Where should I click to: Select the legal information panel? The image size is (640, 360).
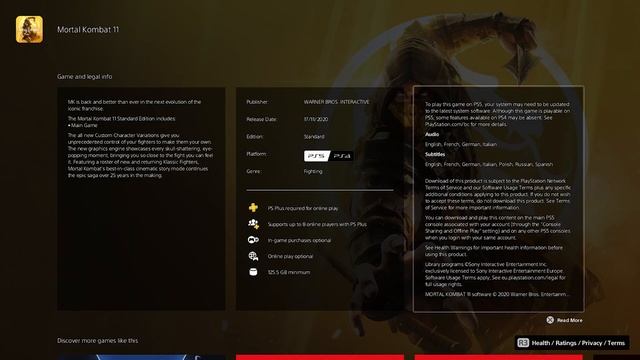coord(498,199)
